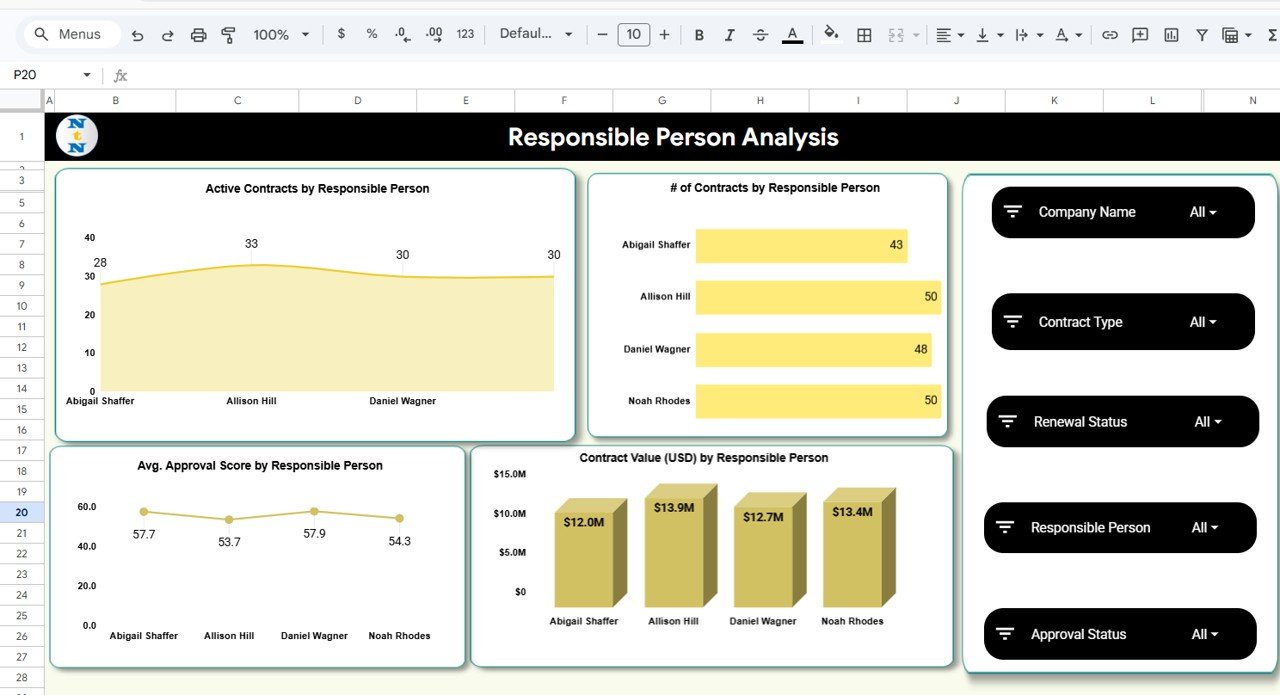This screenshot has width=1280, height=695.
Task: Format selection as currency
Action: coord(341,34)
